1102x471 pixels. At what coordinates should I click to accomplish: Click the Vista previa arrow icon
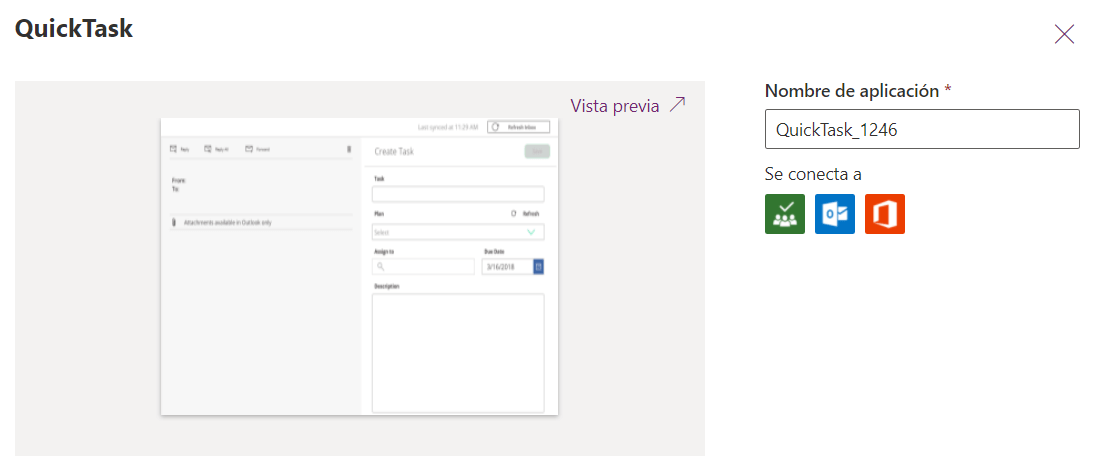[x=678, y=105]
